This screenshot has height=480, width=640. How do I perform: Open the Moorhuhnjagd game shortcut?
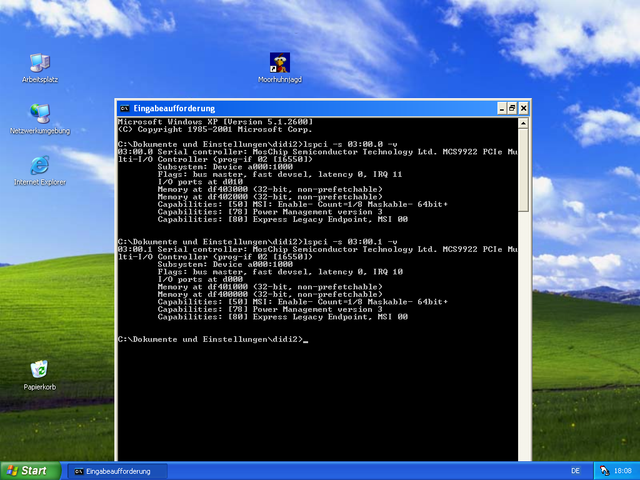[280, 68]
